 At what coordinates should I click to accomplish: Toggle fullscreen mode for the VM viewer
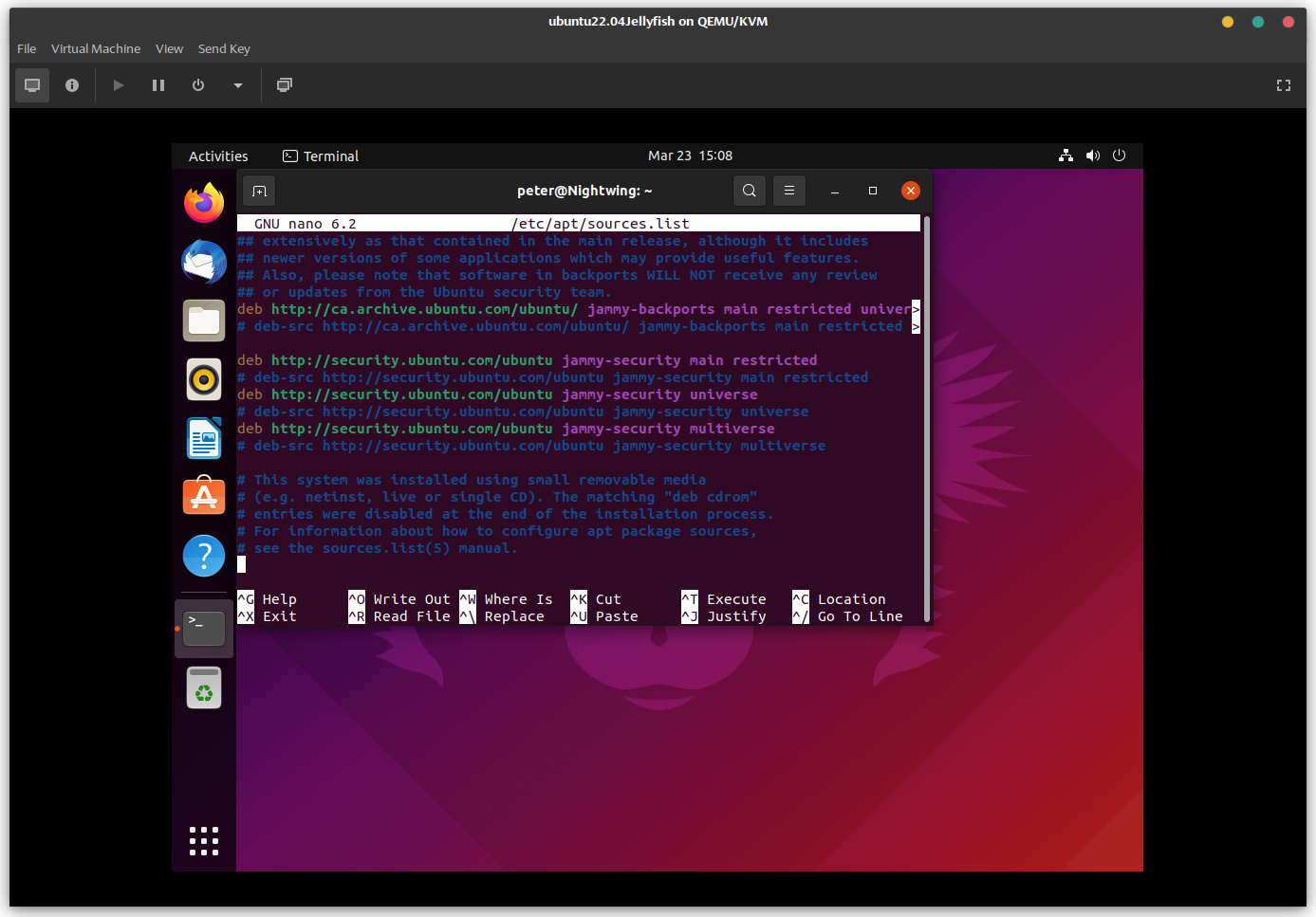pyautogui.click(x=1284, y=85)
